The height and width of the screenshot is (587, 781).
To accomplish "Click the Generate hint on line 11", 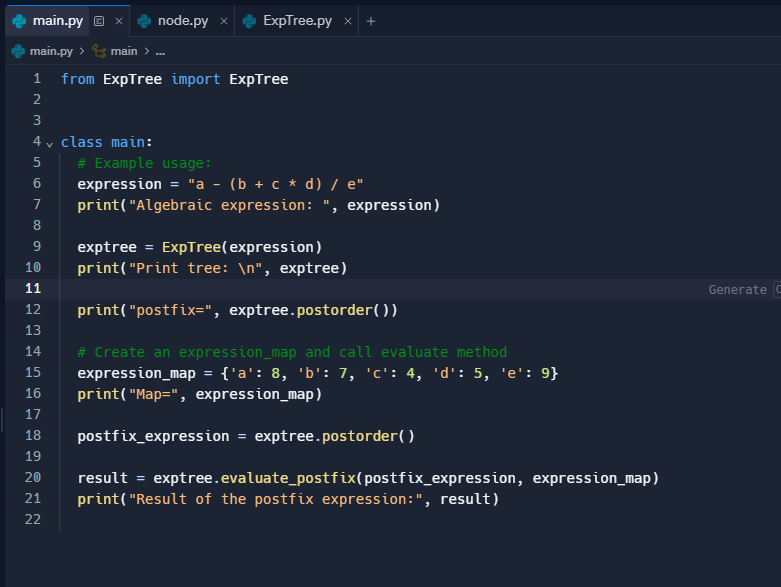I will 737,290.
